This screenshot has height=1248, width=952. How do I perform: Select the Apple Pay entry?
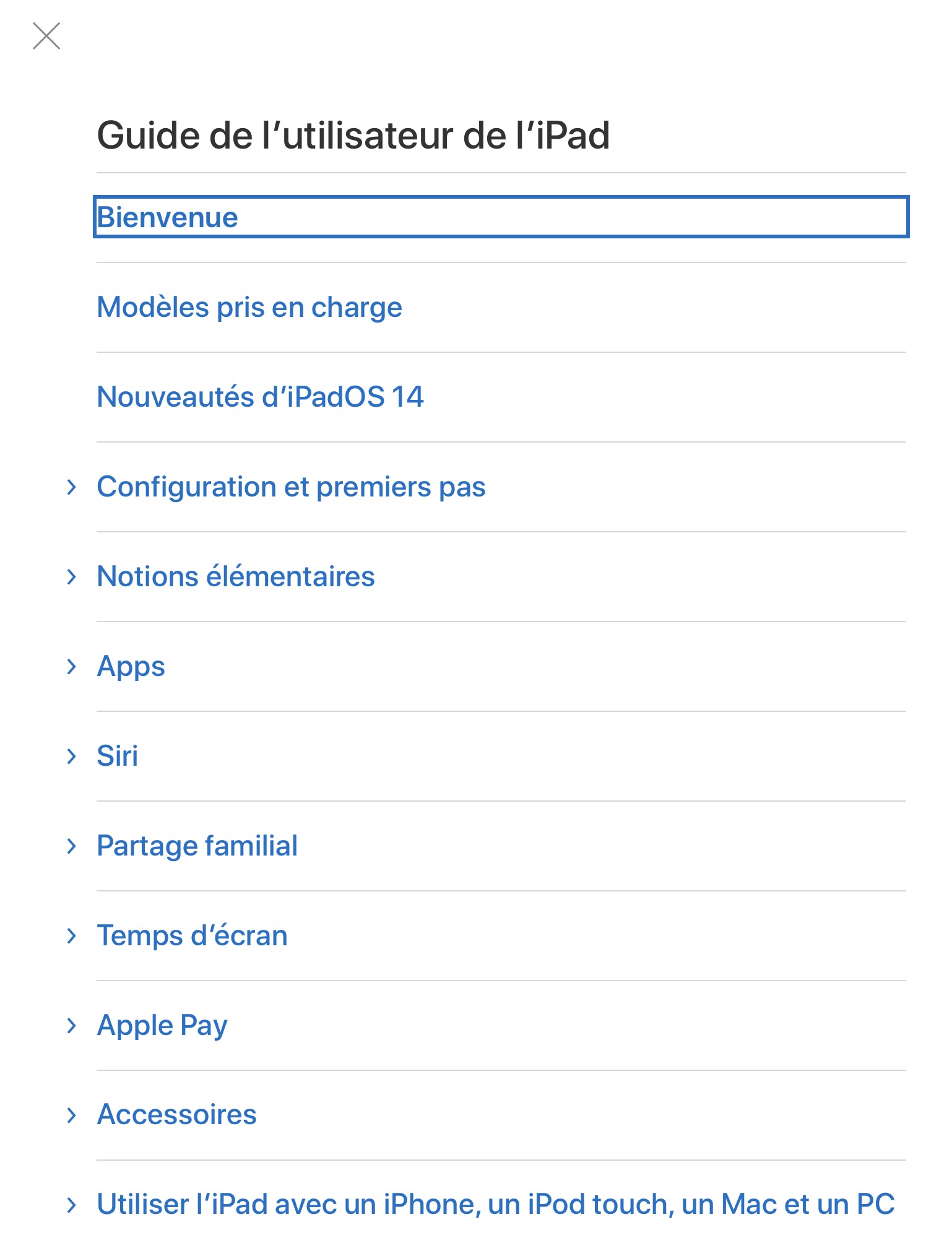point(162,1026)
